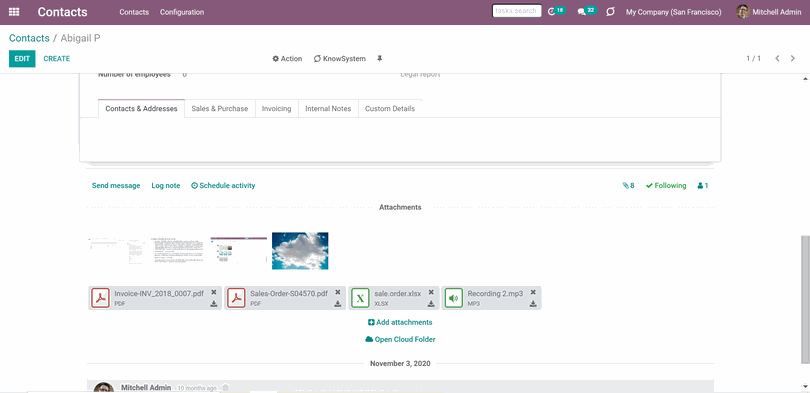810x393 pixels.
Task: Click the tasks search input field
Action: (517, 11)
